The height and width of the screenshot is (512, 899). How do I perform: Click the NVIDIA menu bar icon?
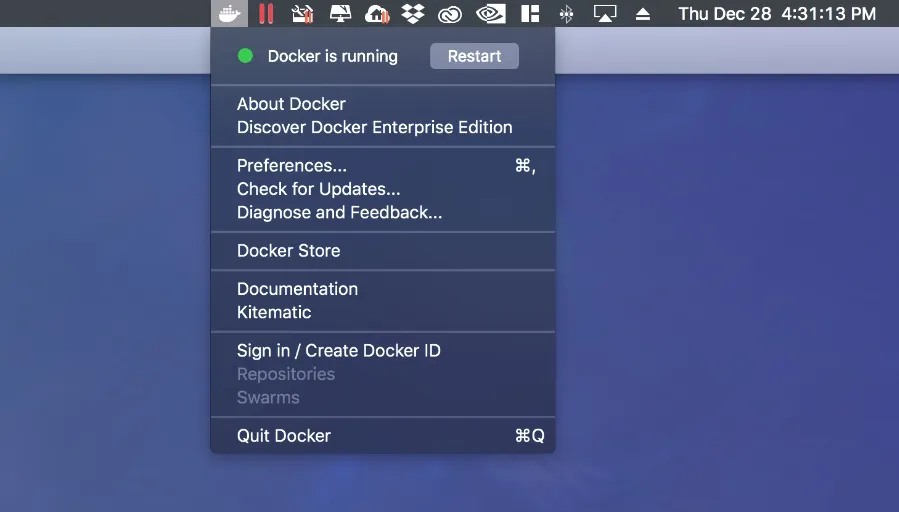pos(490,14)
